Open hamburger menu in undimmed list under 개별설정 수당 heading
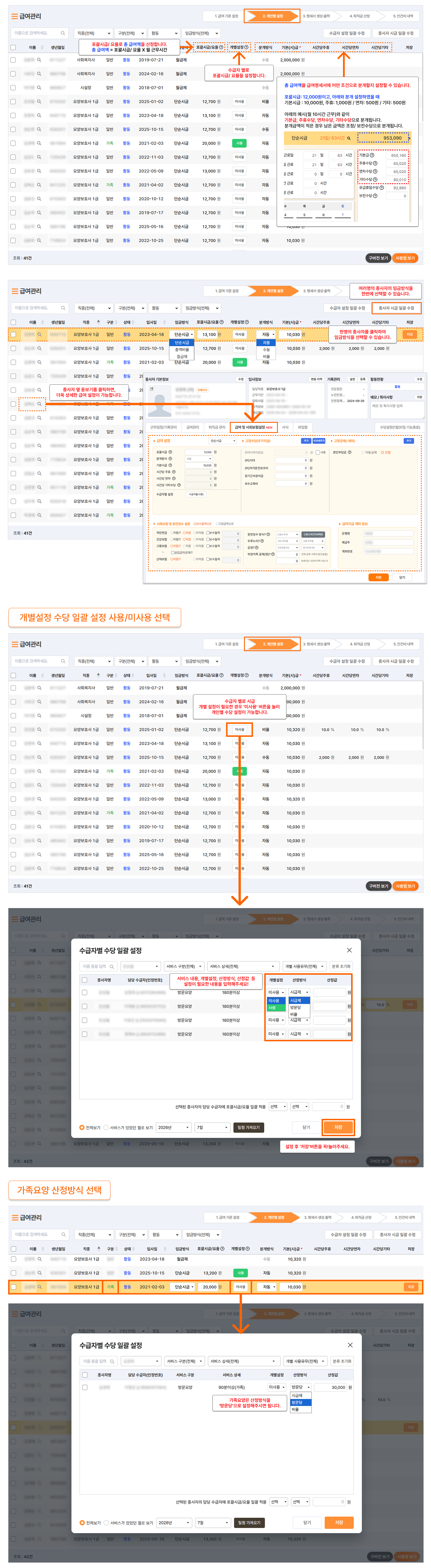The width and height of the screenshot is (431, 1568). tap(15, 644)
